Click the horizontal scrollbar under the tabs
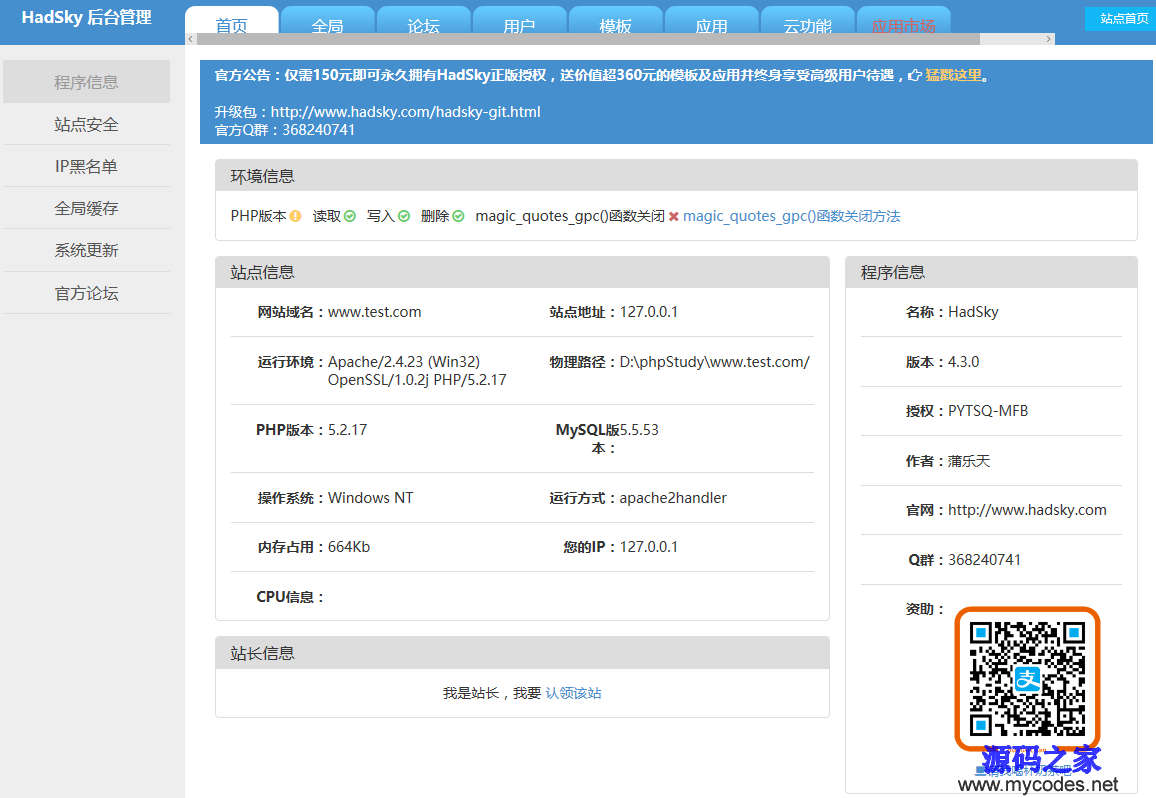The height and width of the screenshot is (798, 1156). 588,39
